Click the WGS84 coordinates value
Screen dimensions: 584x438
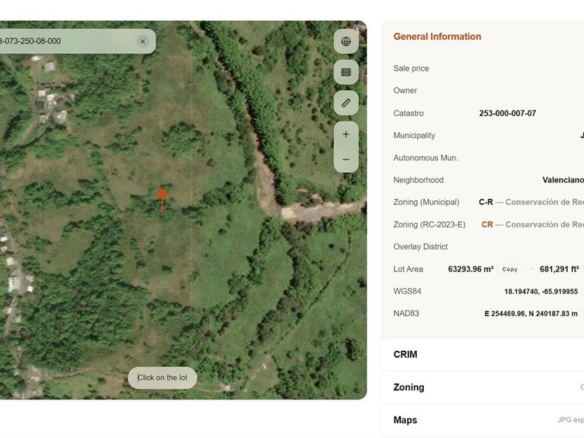tap(541, 292)
